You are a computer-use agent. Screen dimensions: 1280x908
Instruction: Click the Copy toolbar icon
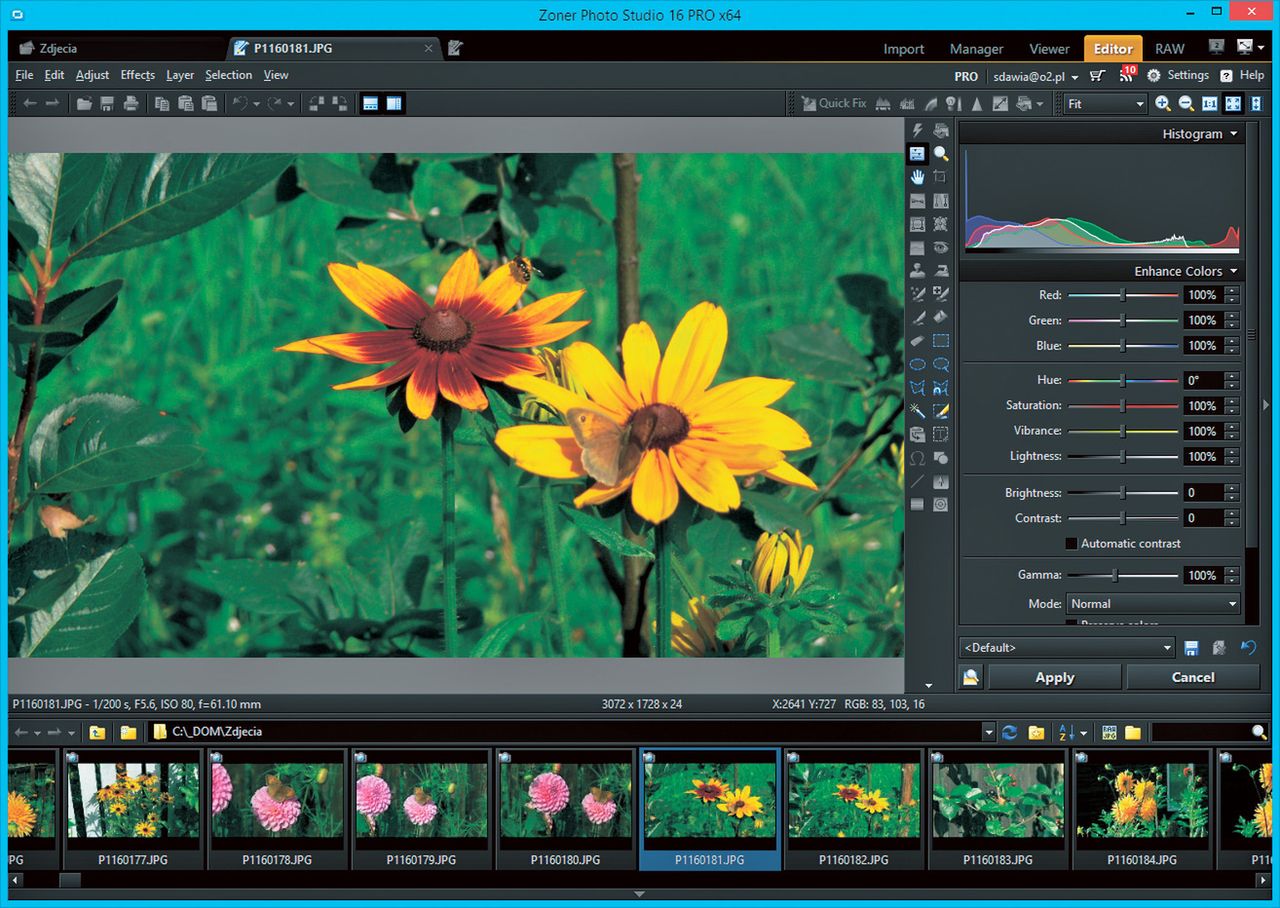click(x=162, y=103)
